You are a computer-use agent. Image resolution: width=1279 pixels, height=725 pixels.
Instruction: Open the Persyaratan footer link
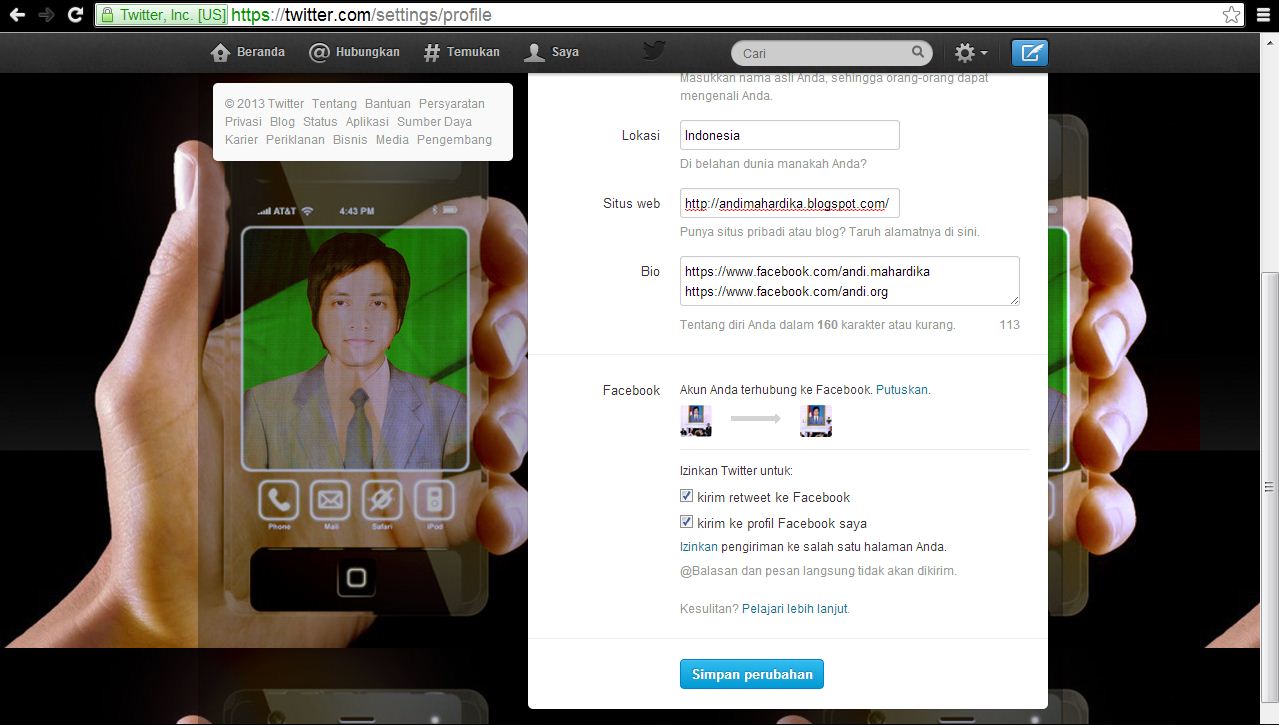(x=452, y=104)
